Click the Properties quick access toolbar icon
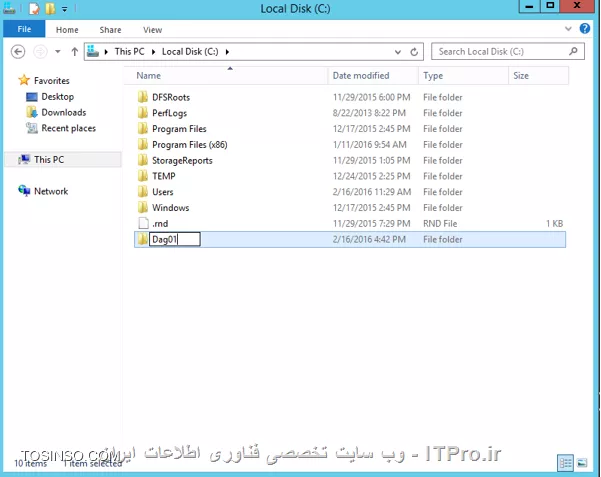 pos(34,8)
